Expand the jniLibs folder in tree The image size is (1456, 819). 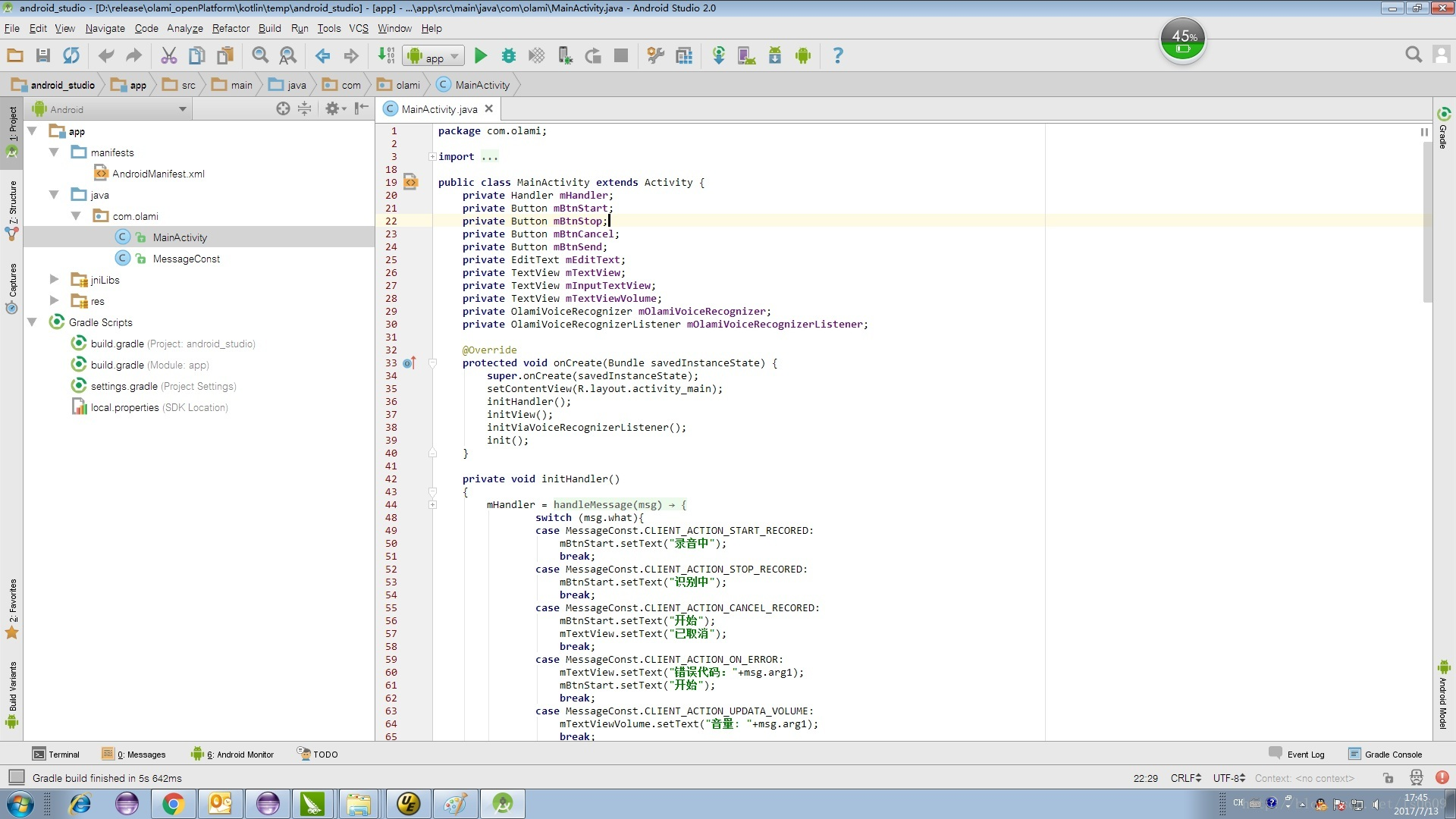tap(54, 279)
